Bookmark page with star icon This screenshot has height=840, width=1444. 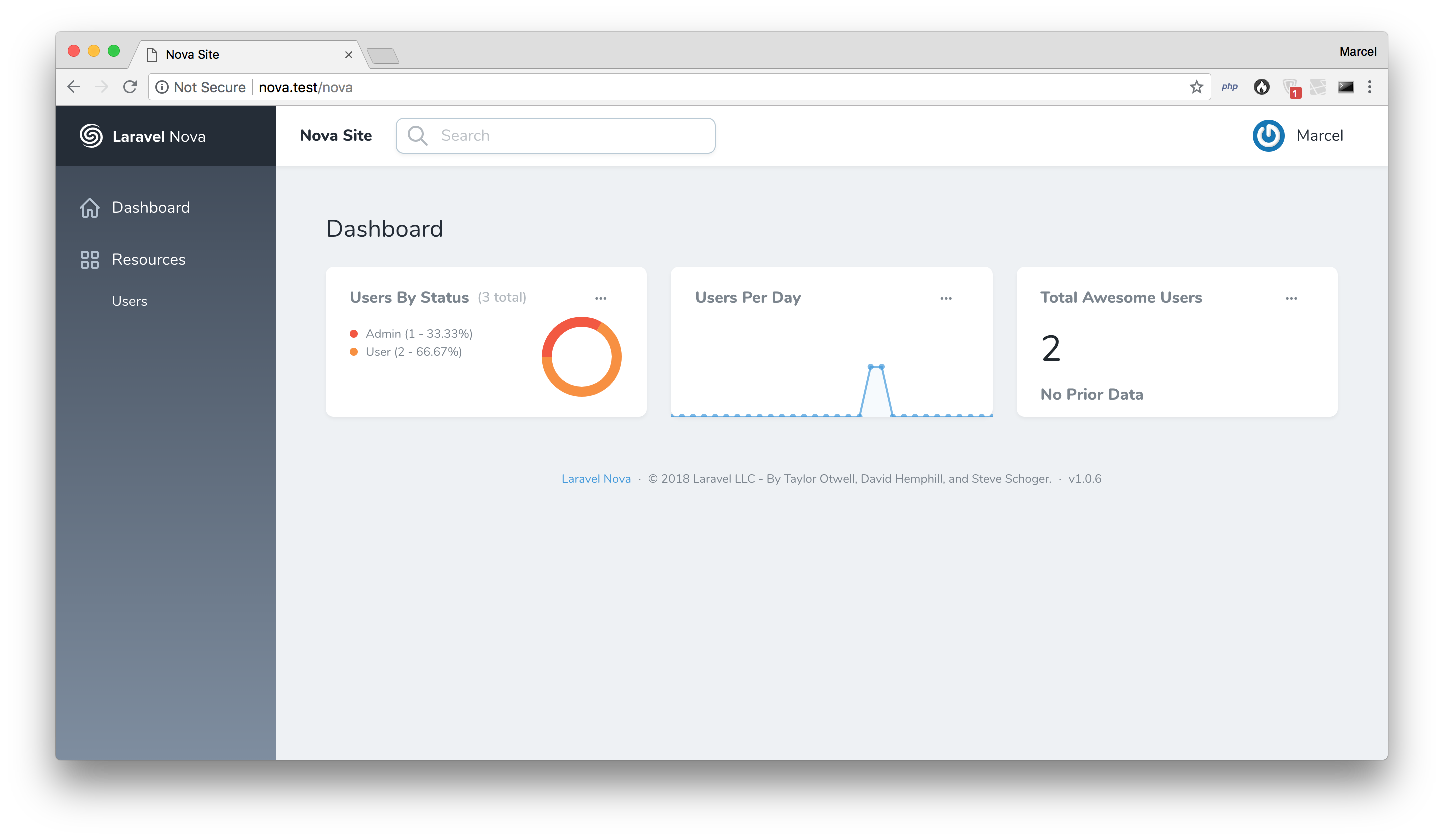click(x=1196, y=87)
